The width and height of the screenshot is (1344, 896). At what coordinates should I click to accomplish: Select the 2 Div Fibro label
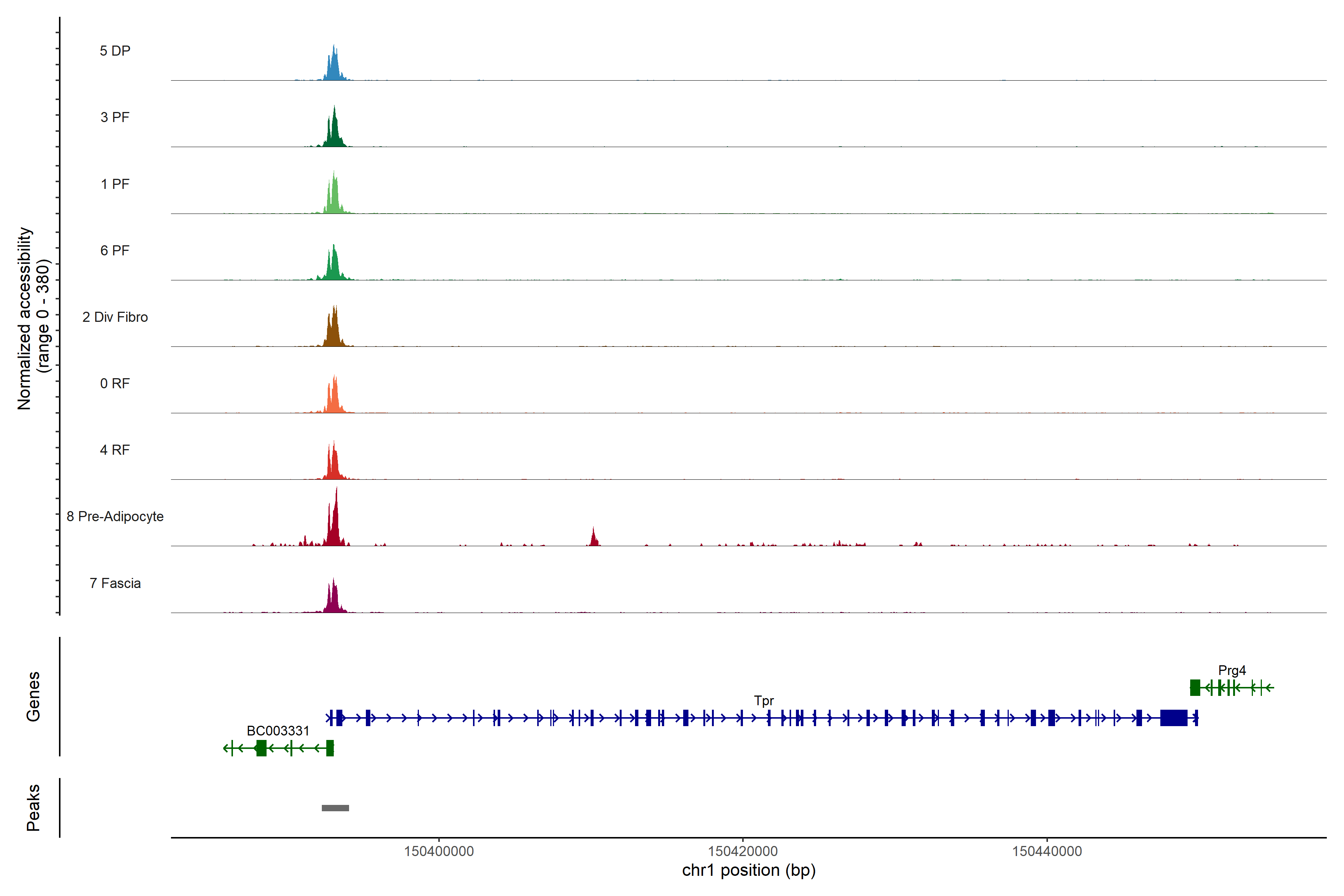coord(115,317)
